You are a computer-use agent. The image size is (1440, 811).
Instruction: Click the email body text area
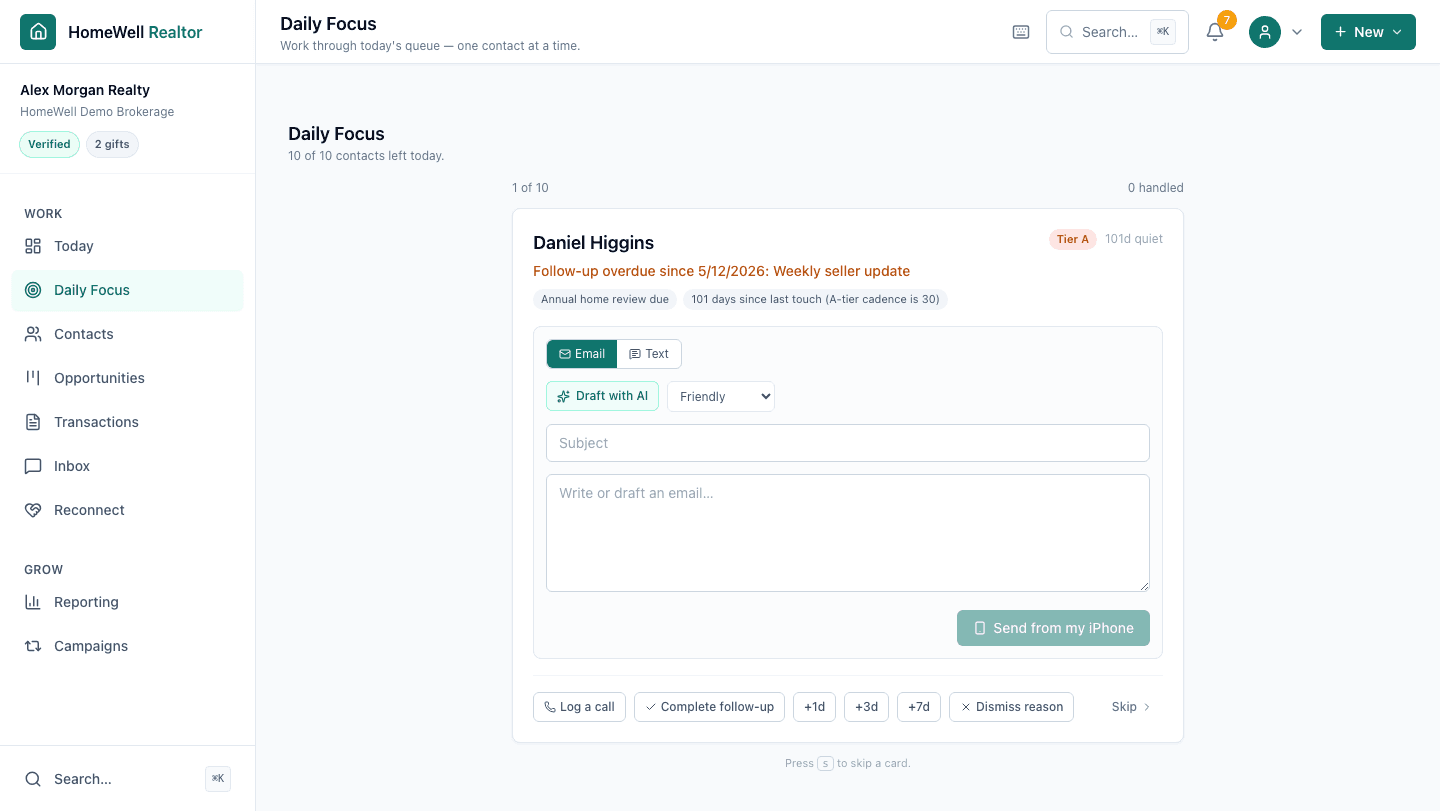coord(848,533)
